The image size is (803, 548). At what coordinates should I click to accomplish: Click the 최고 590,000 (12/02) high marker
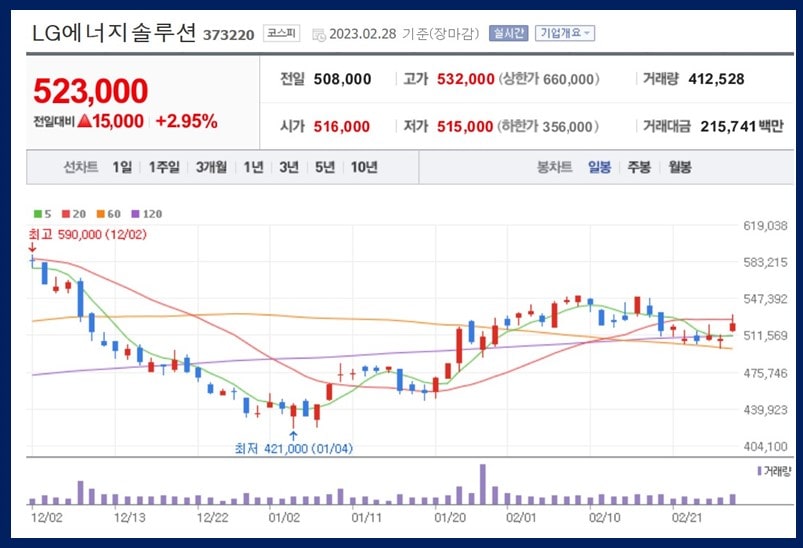(x=88, y=235)
